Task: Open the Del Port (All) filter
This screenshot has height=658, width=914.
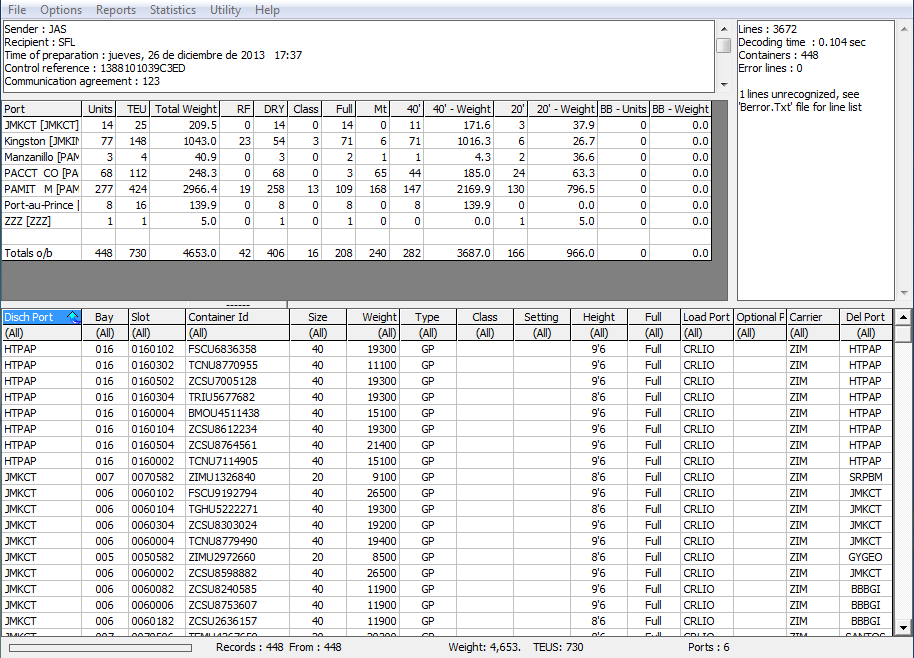Action: coord(866,333)
